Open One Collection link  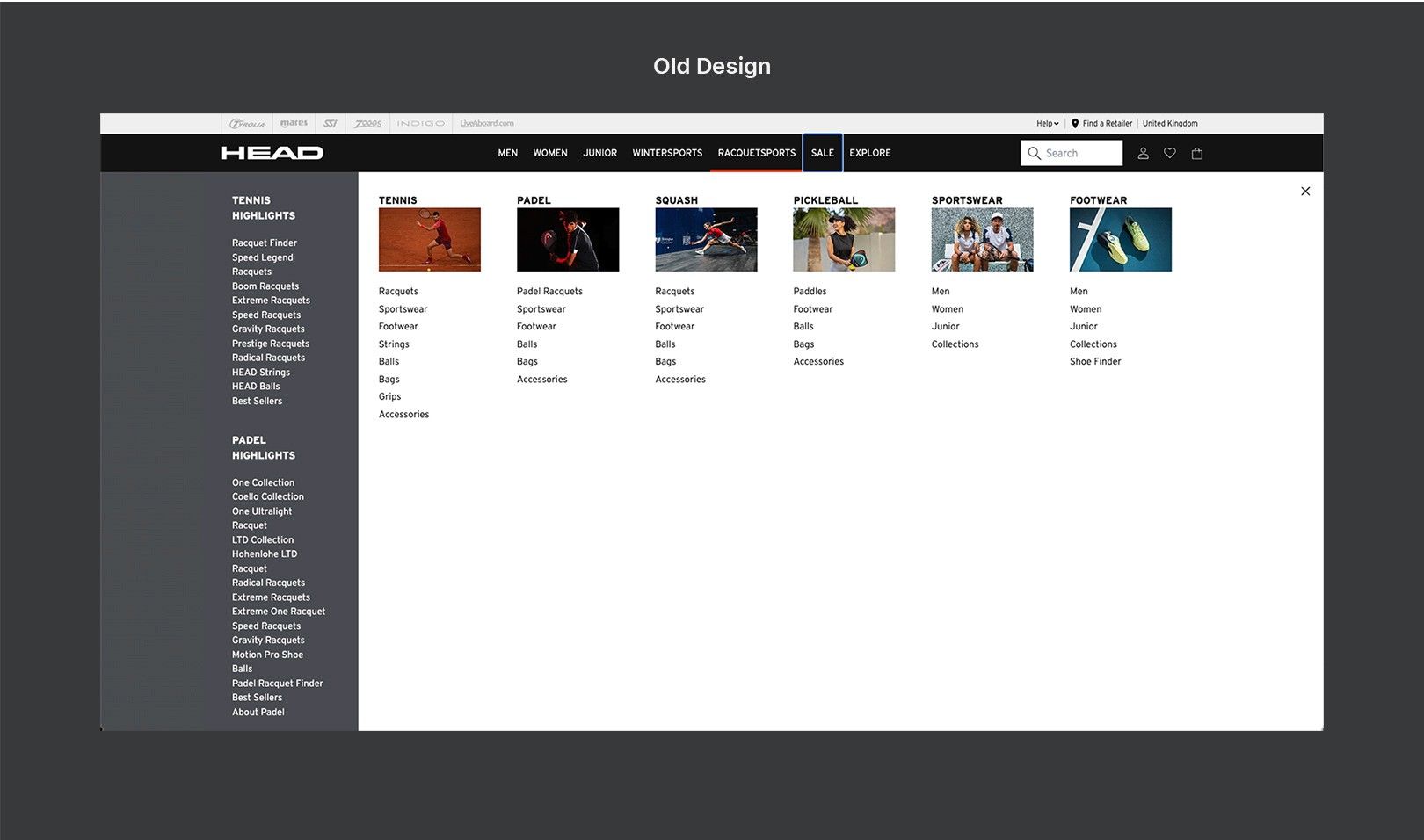(264, 483)
